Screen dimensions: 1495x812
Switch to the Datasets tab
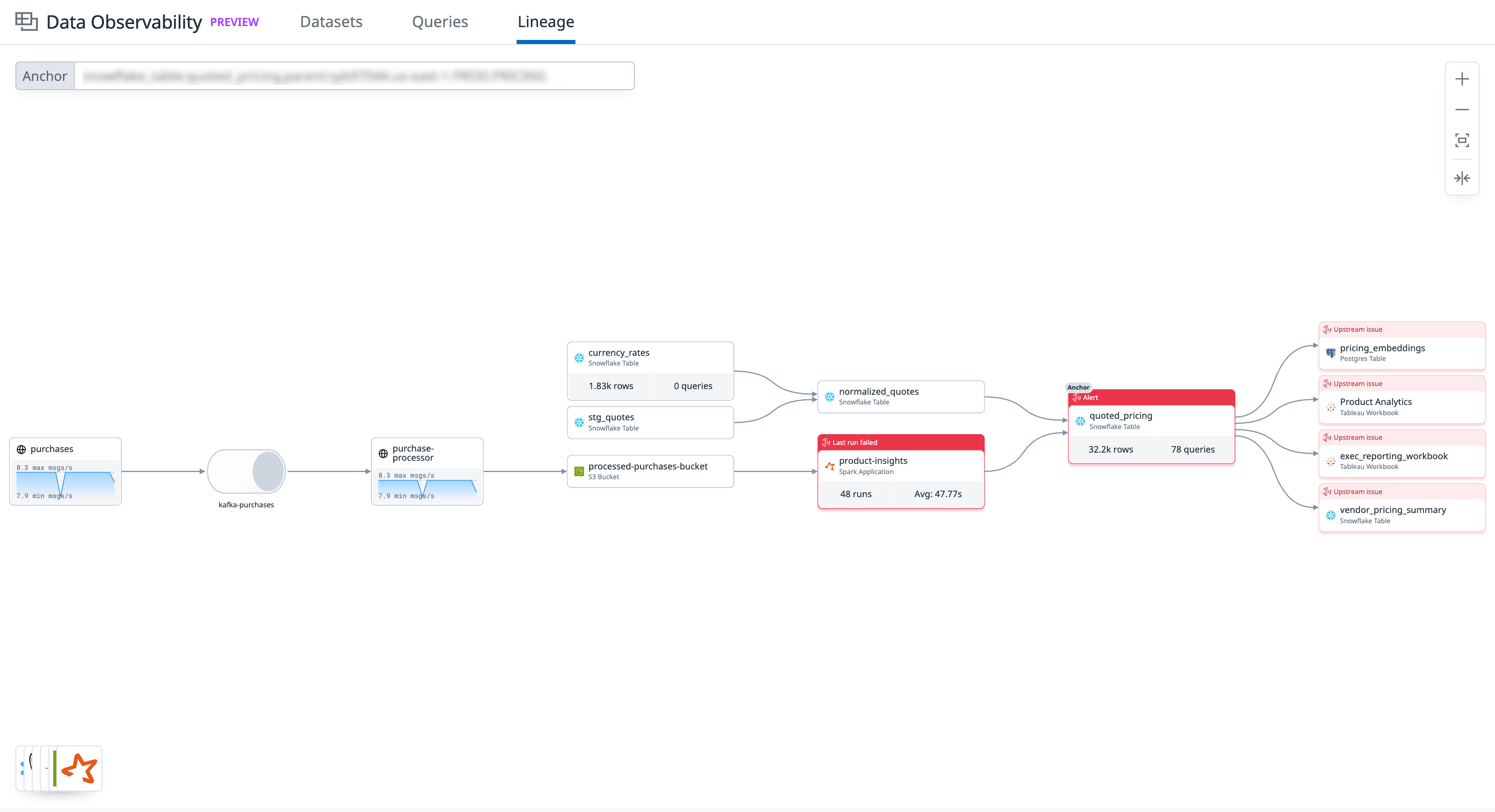[331, 22]
